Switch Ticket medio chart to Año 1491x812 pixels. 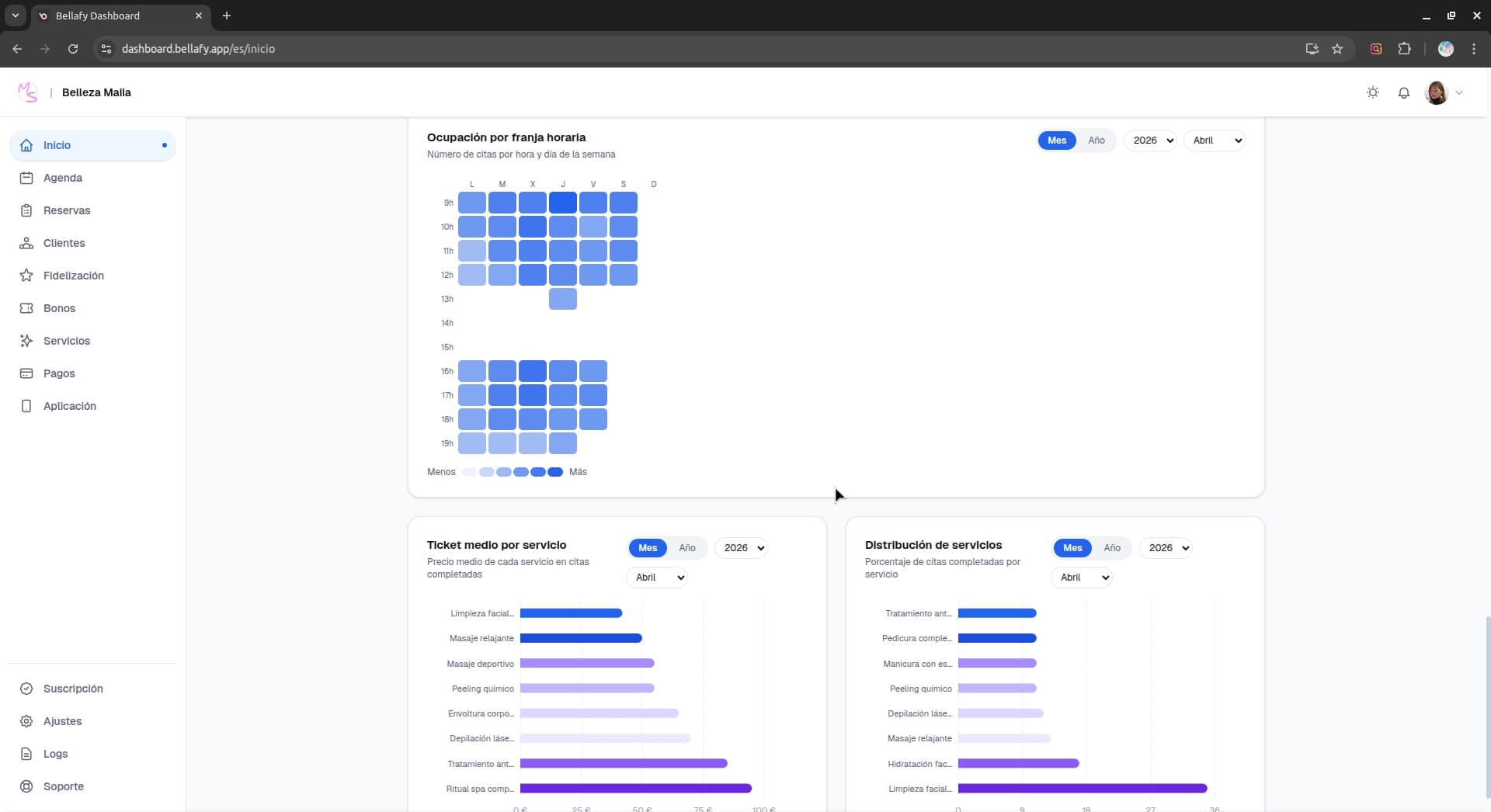tap(687, 548)
